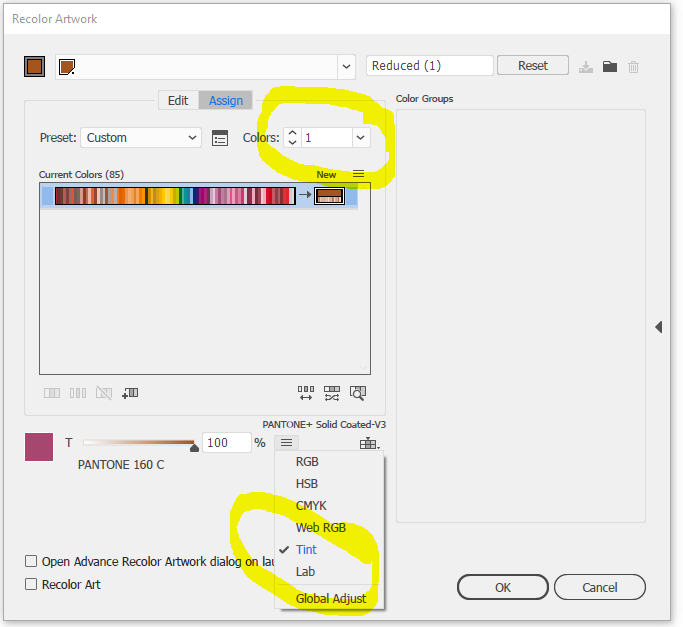Expand the Colors dropdown arrow
Image resolution: width=683 pixels, height=627 pixels.
point(361,138)
